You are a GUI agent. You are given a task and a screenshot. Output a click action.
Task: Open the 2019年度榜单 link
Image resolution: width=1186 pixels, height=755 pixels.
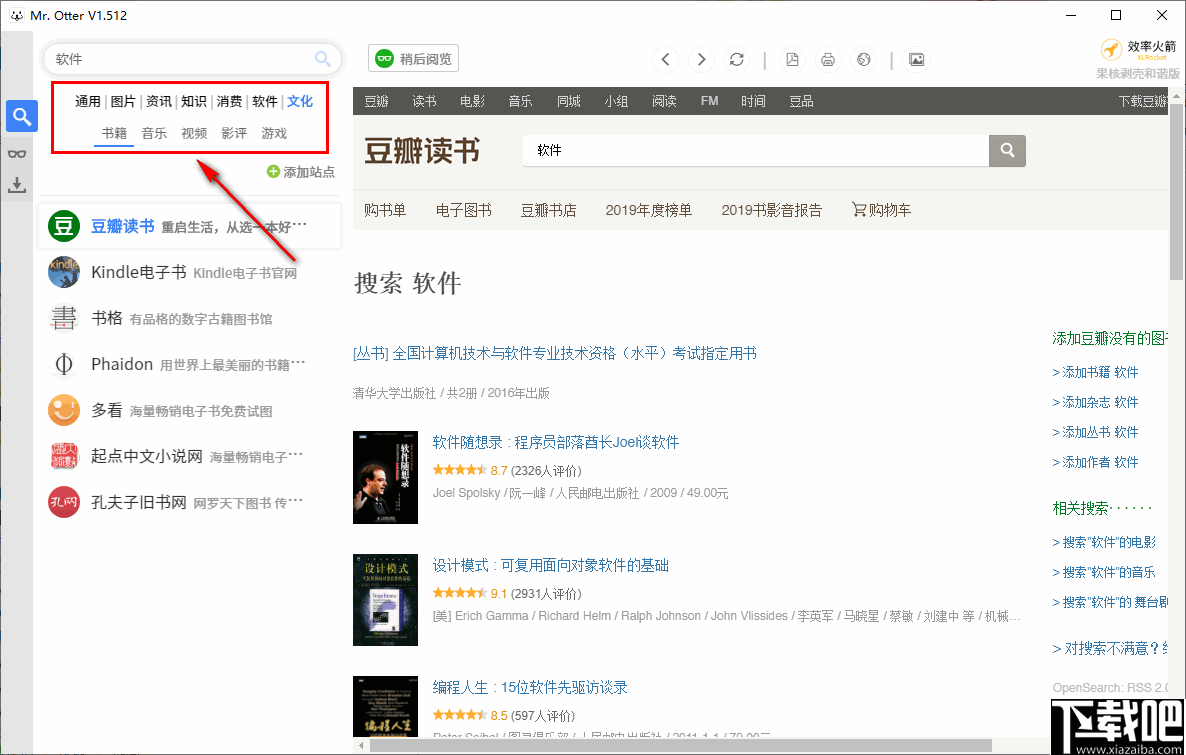click(x=648, y=210)
